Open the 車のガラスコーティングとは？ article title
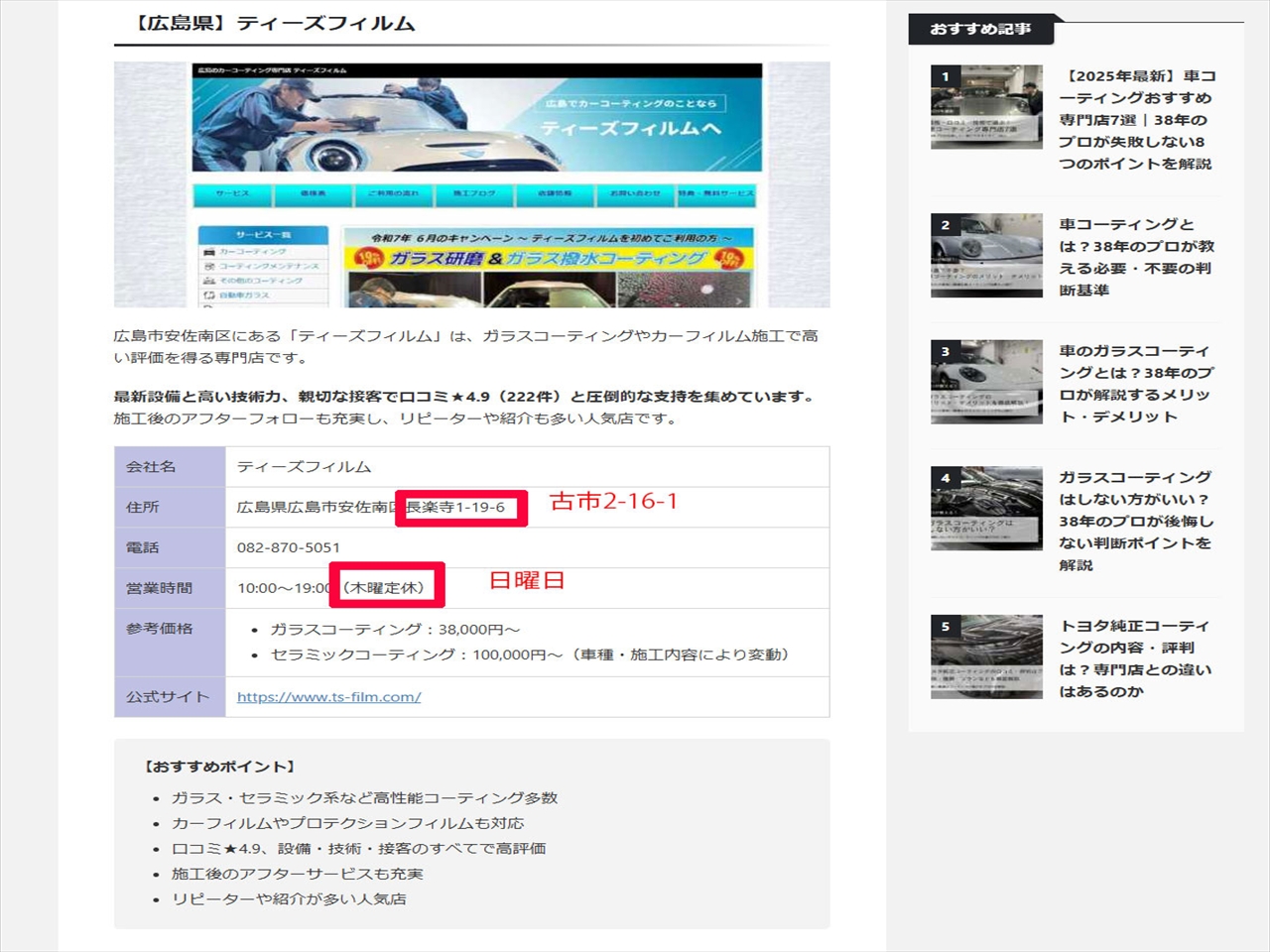This screenshot has width=1270, height=952. [x=1136, y=384]
